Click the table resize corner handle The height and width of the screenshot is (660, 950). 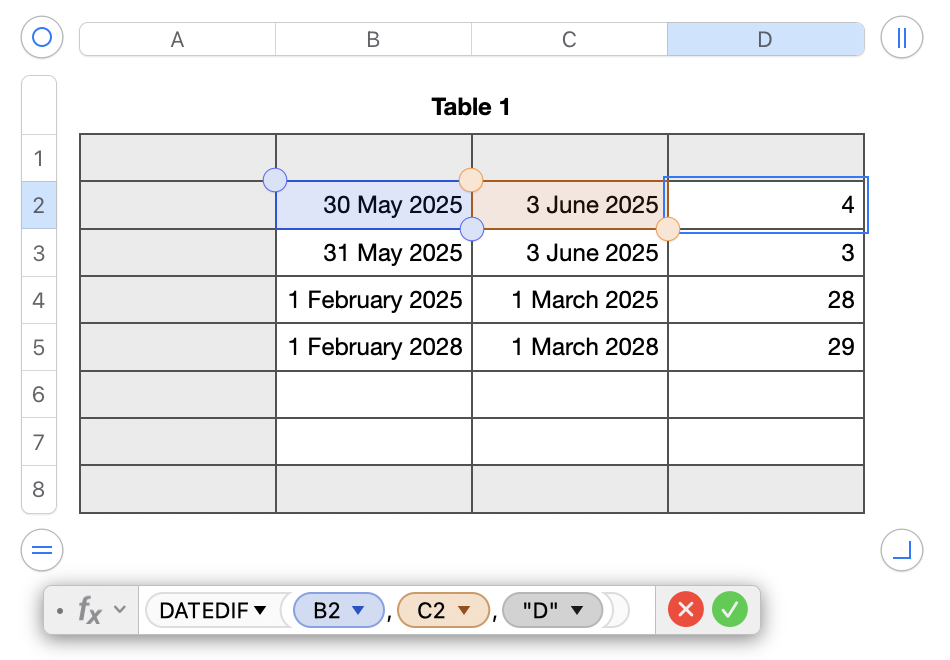pos(901,549)
